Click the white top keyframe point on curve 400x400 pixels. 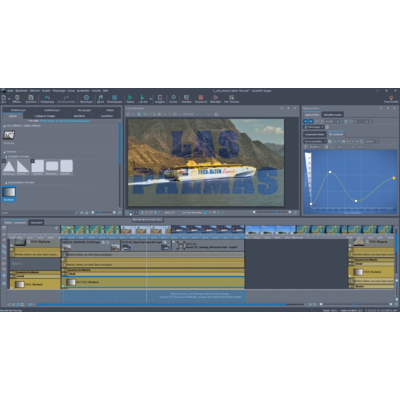(x=330, y=172)
